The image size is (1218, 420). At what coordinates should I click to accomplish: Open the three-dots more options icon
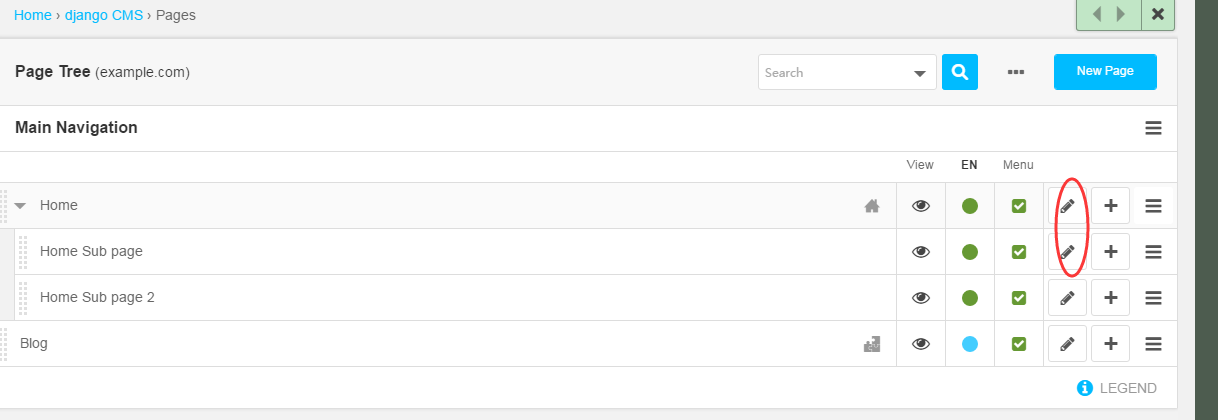(1016, 72)
